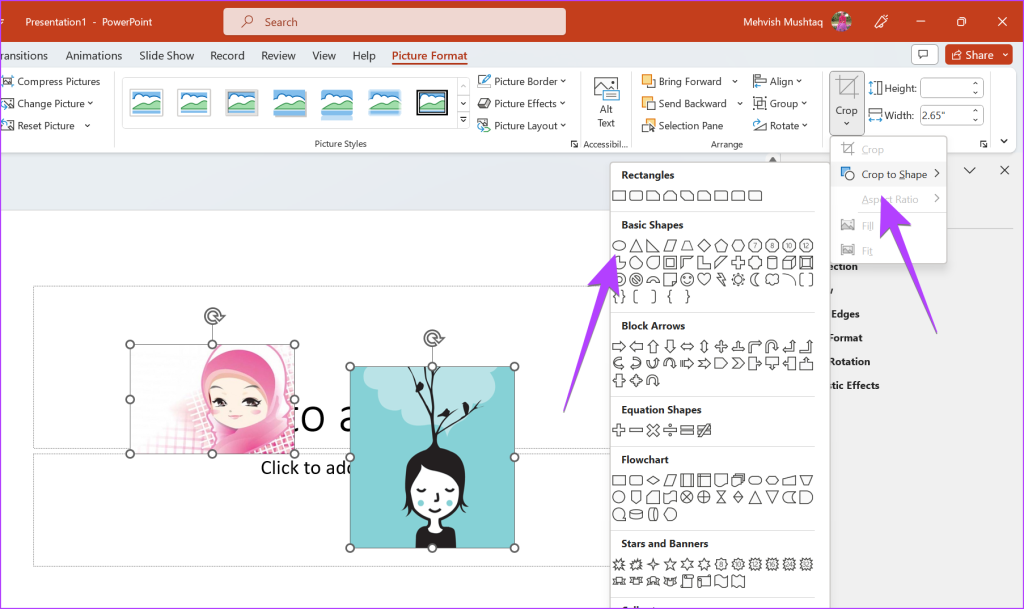This screenshot has height=609, width=1024.
Task: Choose the Lightning Bolt shape
Action: click(720, 279)
